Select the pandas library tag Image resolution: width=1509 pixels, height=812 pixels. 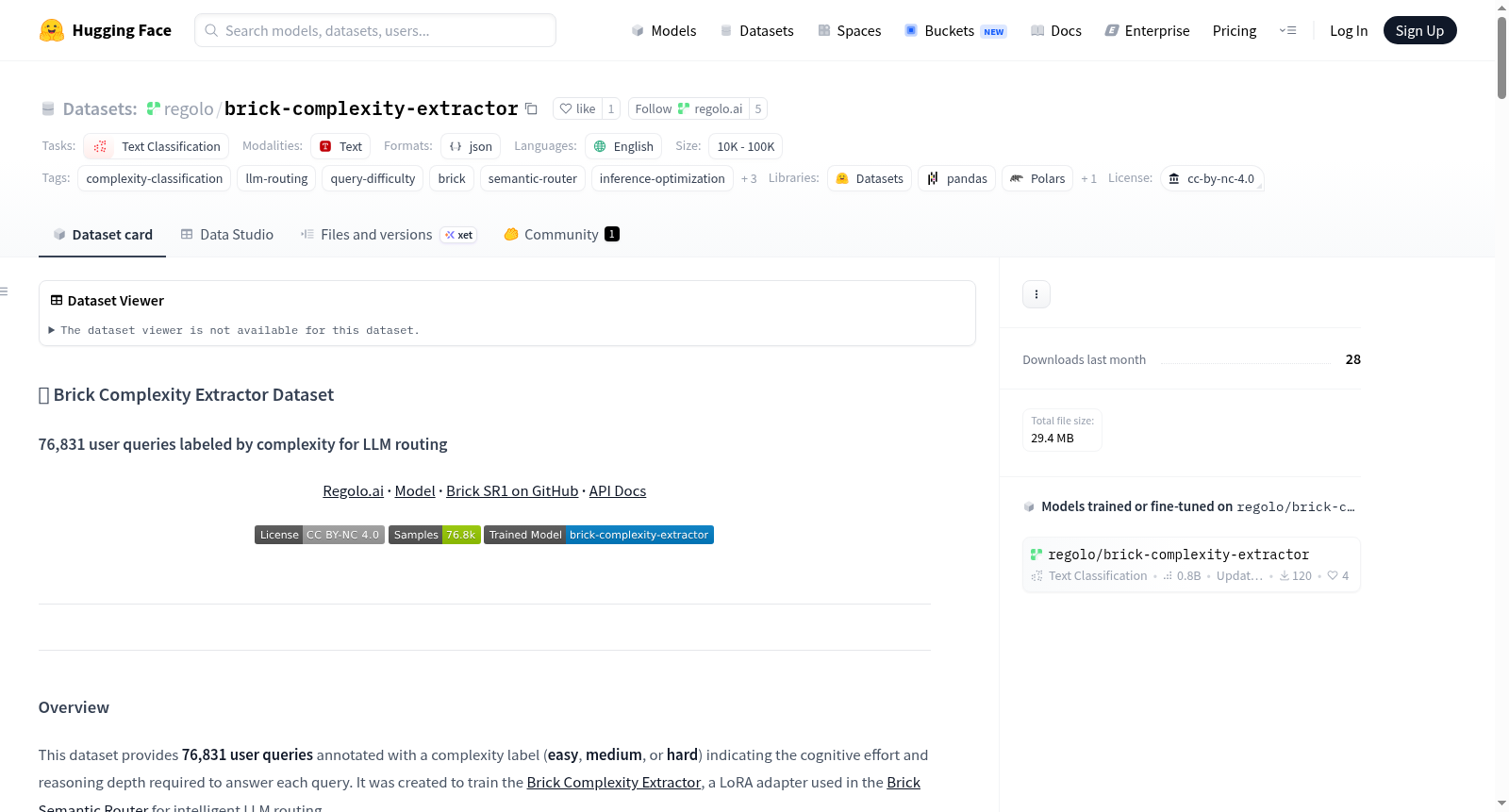[x=956, y=178]
